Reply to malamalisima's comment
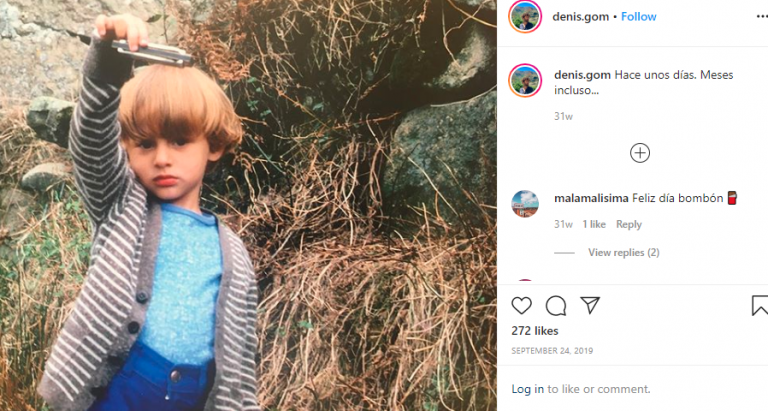 [x=629, y=224]
